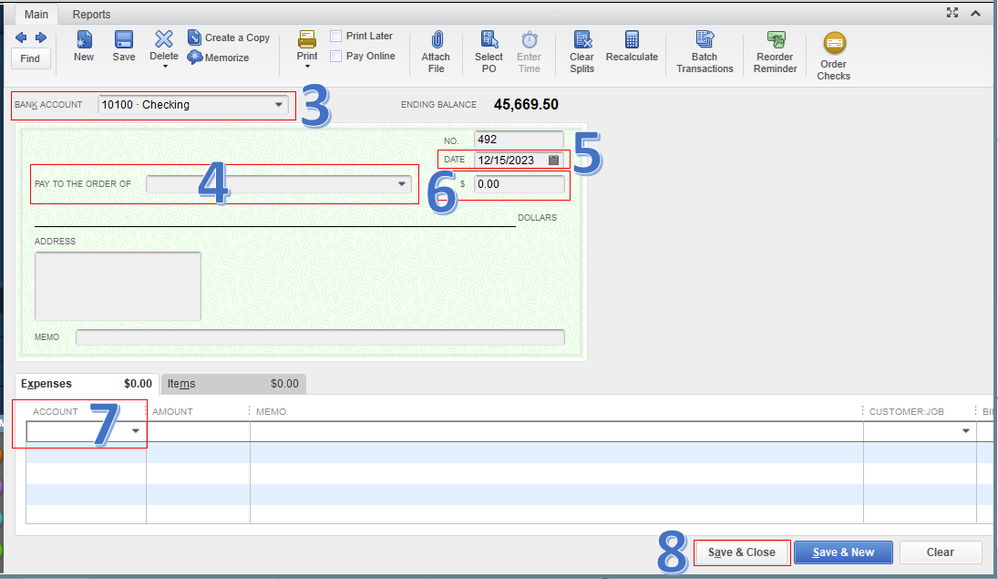Click the Clear button
Screen dimensions: 998x579
click(940, 552)
